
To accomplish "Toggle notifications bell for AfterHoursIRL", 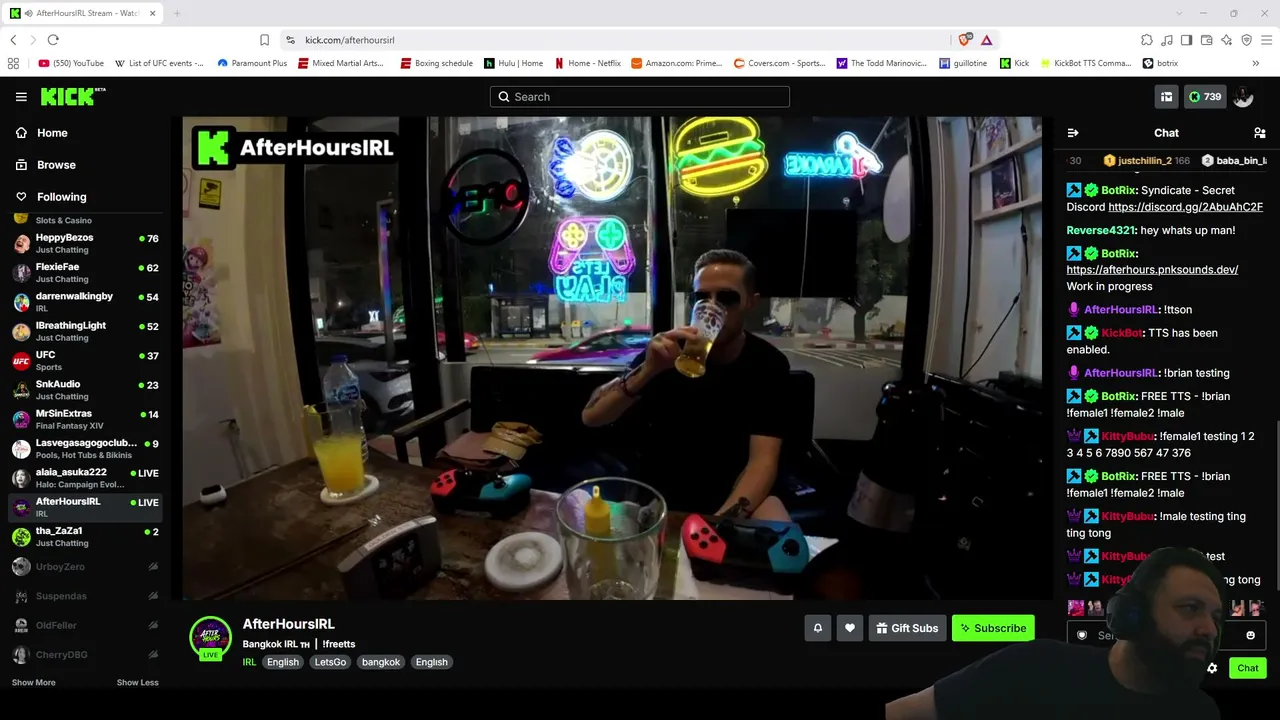I will click(x=817, y=628).
